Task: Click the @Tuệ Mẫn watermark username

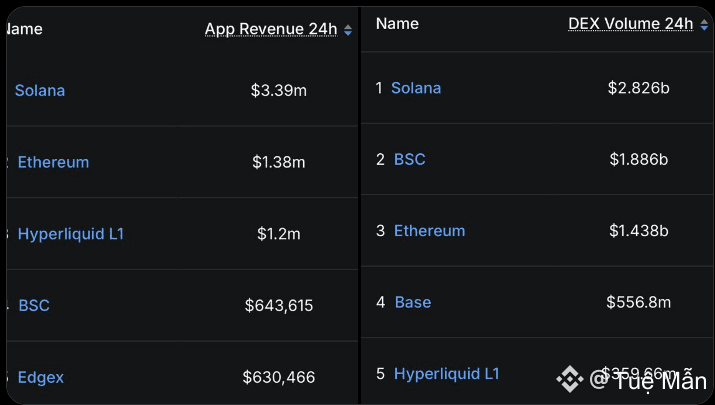Action: [650, 380]
